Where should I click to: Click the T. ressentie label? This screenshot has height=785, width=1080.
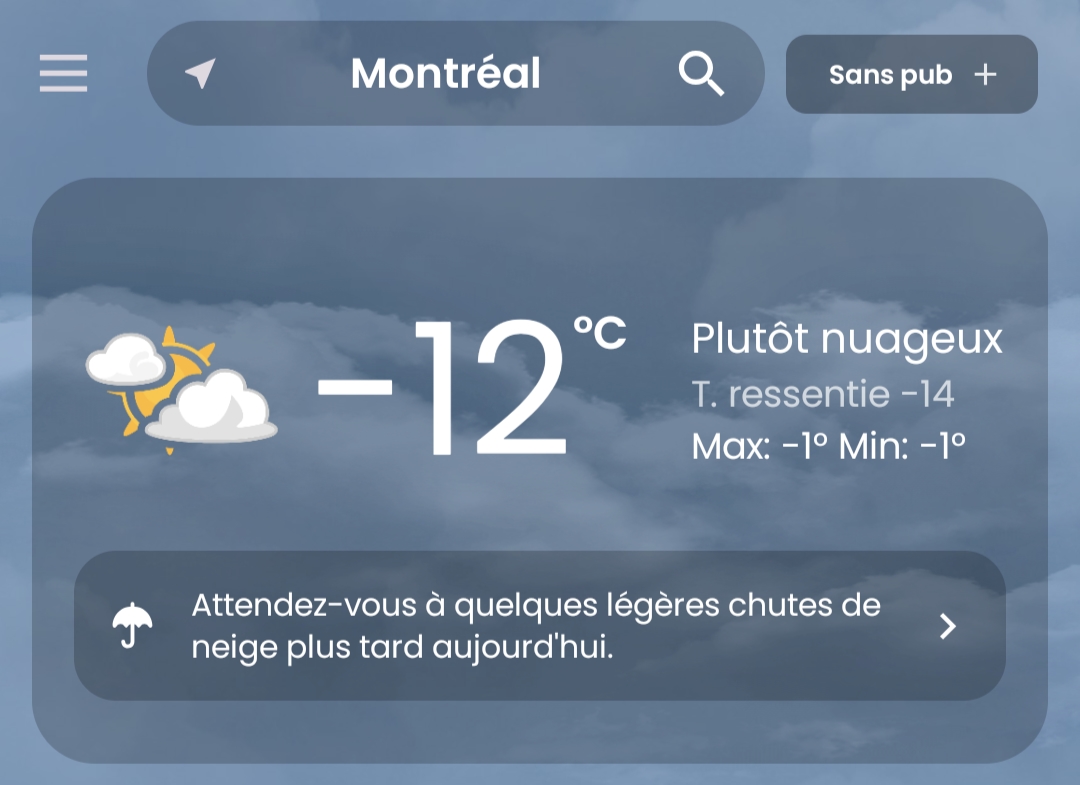(x=790, y=394)
